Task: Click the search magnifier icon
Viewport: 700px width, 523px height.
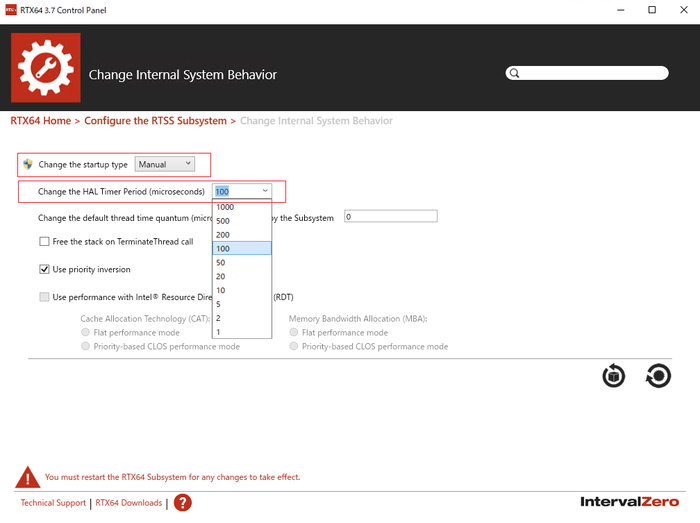Action: pyautogui.click(x=514, y=73)
